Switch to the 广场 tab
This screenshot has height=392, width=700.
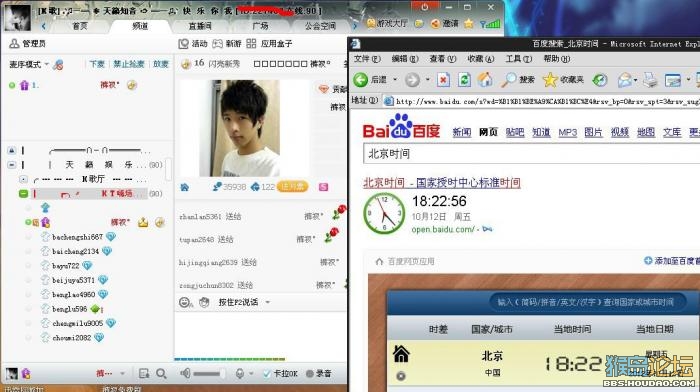point(260,26)
